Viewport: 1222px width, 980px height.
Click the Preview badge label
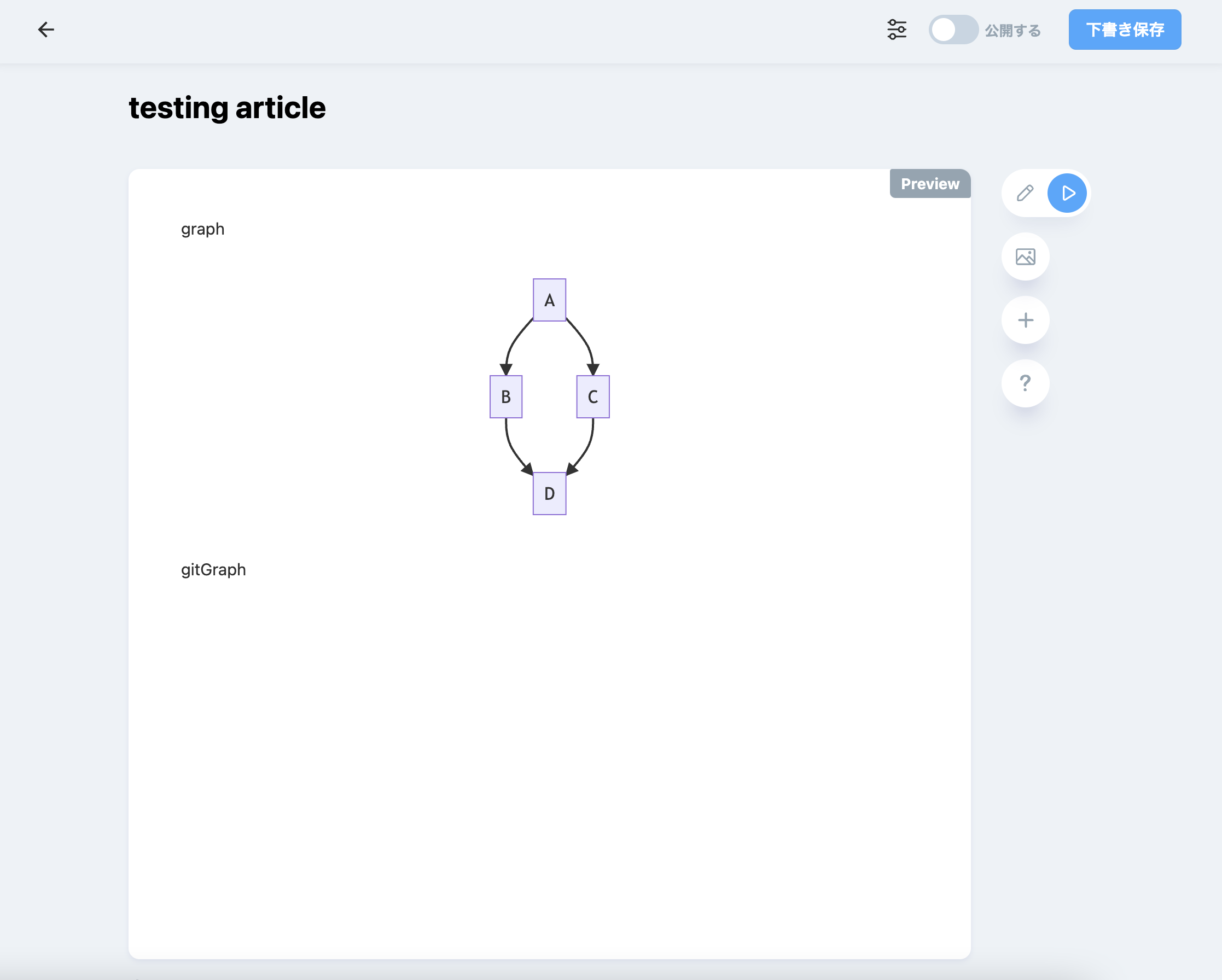[929, 184]
